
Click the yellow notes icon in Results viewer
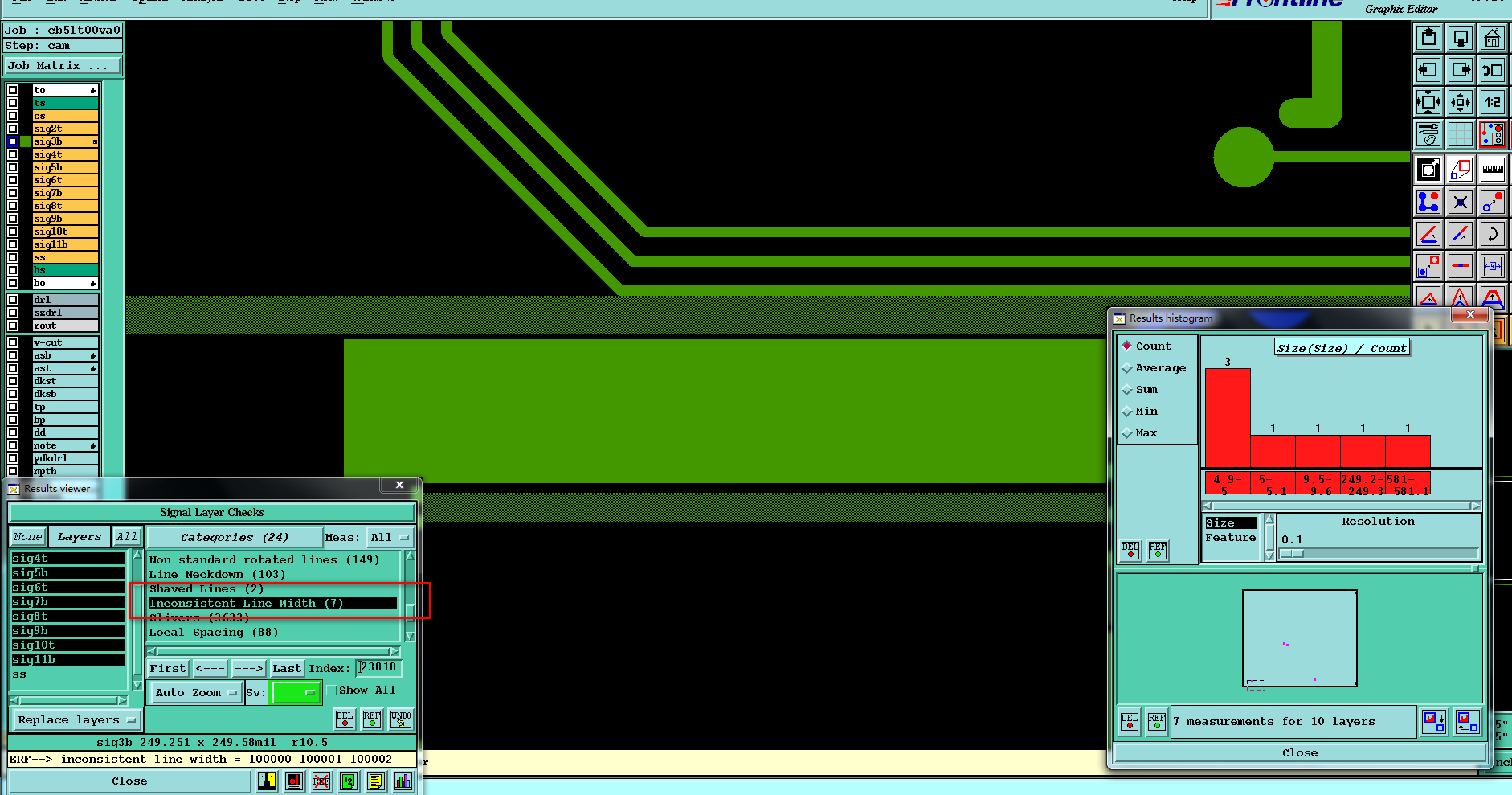pyautogui.click(x=376, y=781)
